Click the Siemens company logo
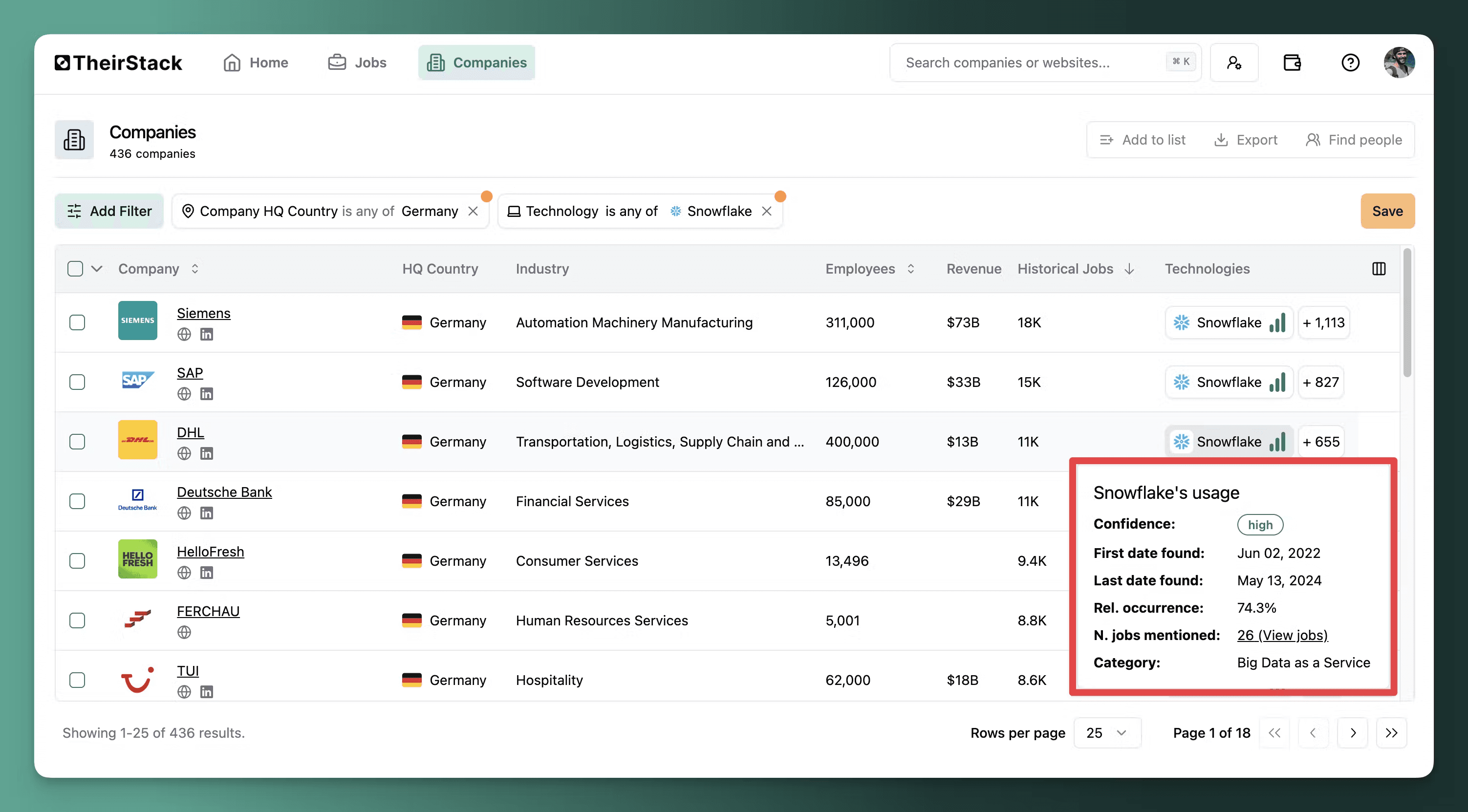Image resolution: width=1468 pixels, height=812 pixels. (137, 321)
